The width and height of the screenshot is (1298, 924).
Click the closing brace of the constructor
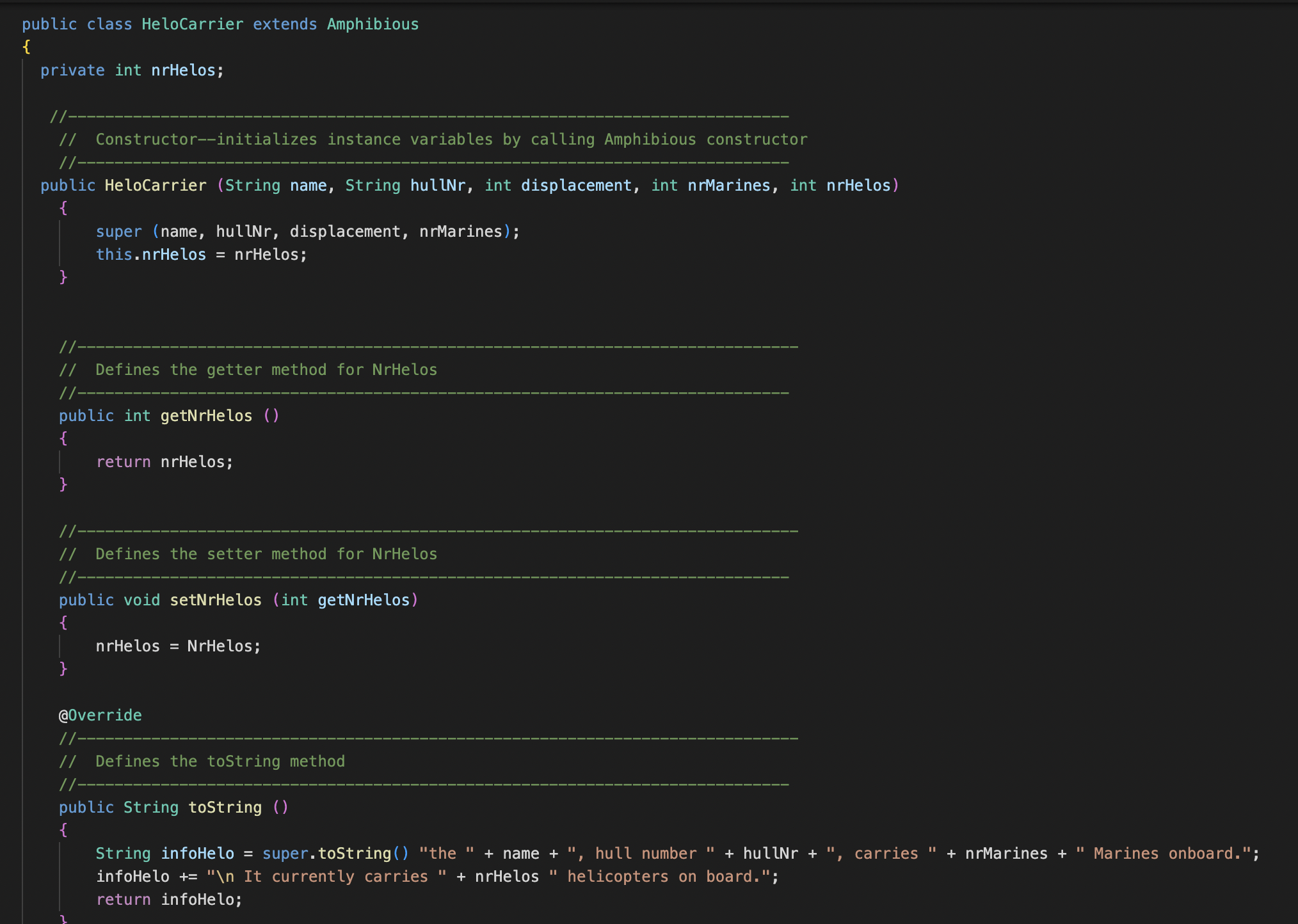pyautogui.click(x=63, y=278)
